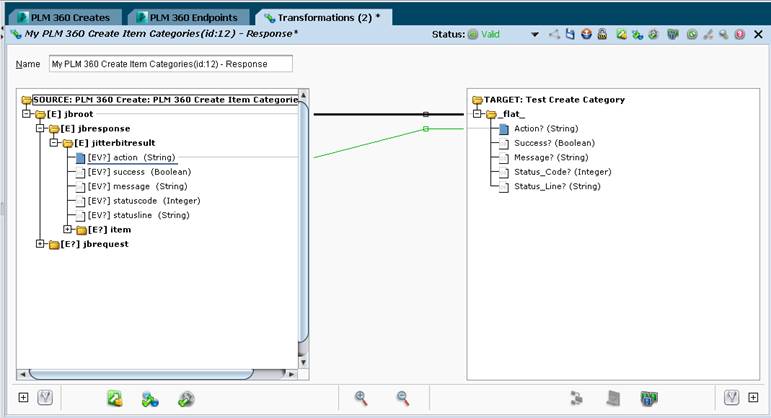Click the source scrollbar up arrow
The image size is (771, 418).
click(x=303, y=95)
